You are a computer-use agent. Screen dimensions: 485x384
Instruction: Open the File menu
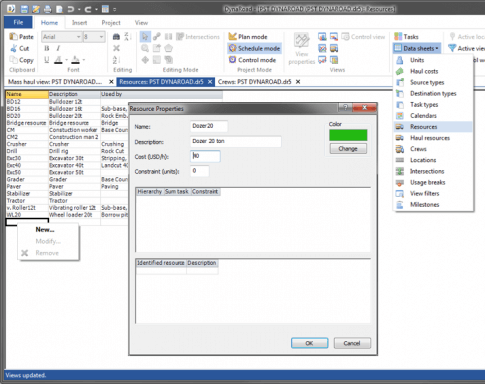(x=18, y=22)
